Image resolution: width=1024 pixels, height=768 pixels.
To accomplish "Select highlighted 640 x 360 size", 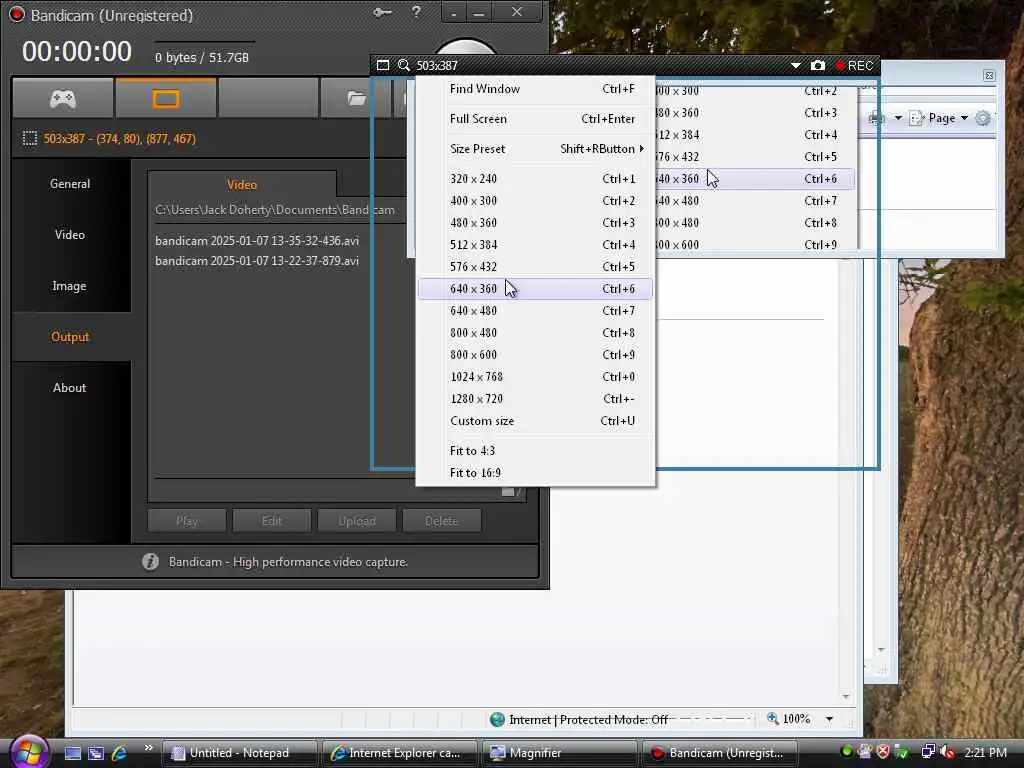I will pos(535,289).
